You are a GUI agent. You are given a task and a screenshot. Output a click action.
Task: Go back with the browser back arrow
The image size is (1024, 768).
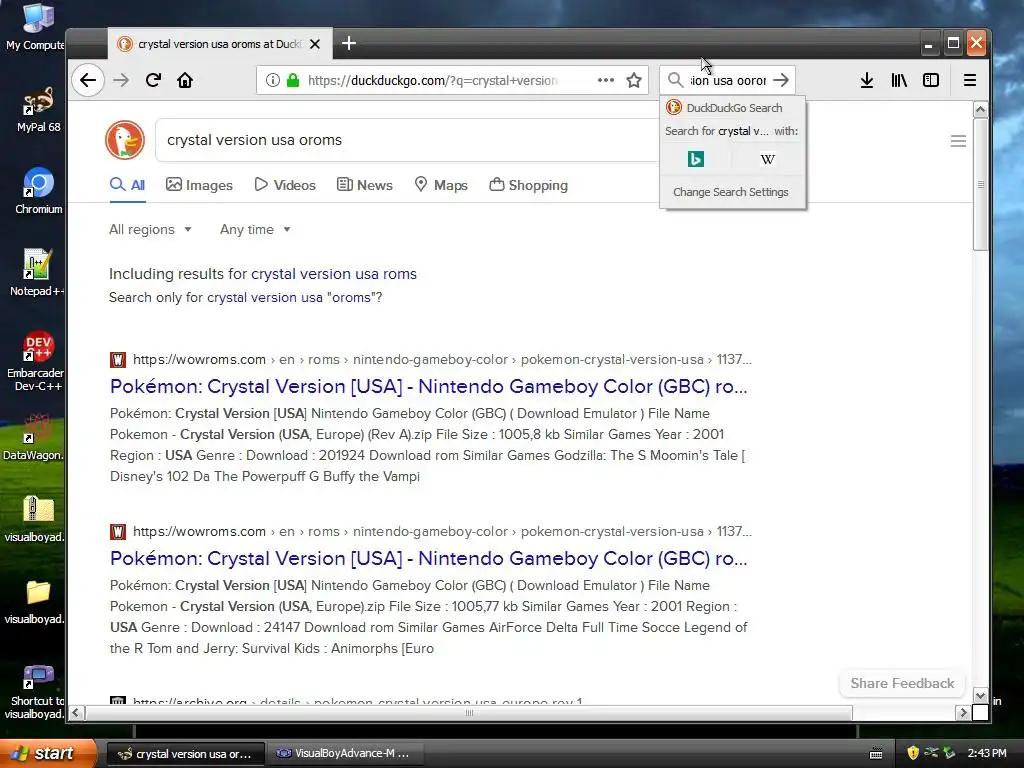point(88,80)
